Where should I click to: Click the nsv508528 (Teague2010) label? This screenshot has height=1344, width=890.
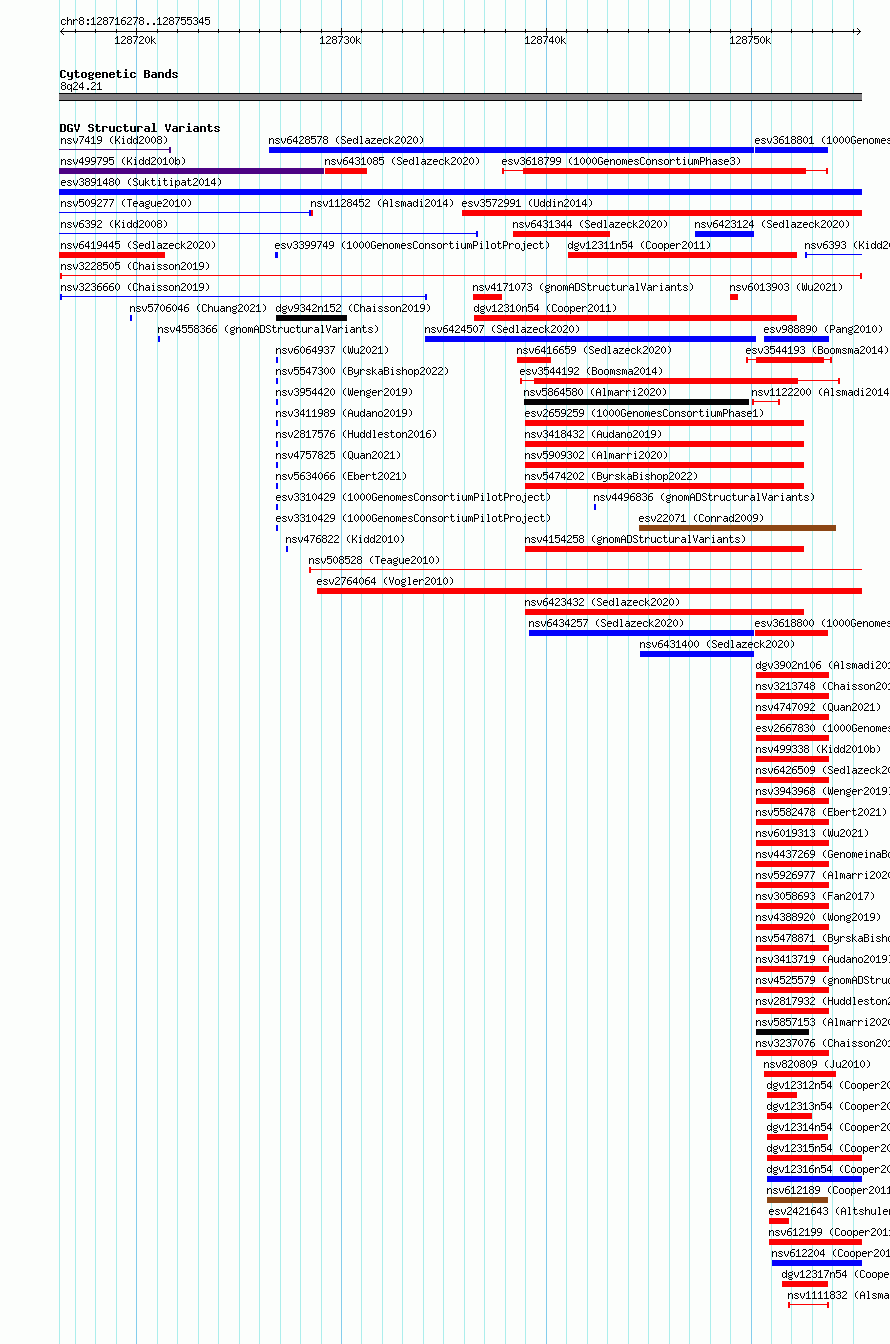(x=375, y=560)
